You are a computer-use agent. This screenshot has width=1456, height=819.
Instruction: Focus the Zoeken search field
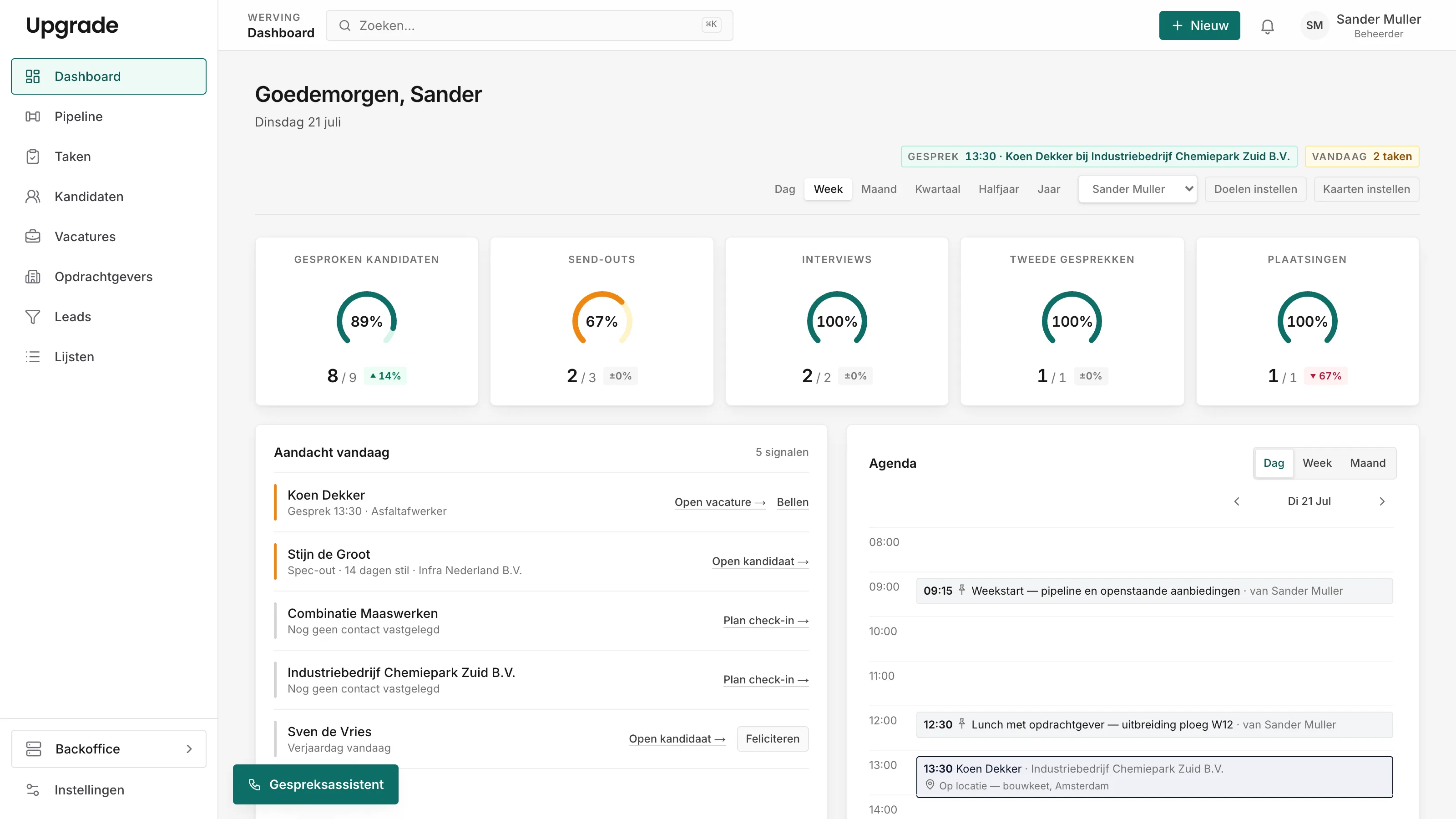529,25
